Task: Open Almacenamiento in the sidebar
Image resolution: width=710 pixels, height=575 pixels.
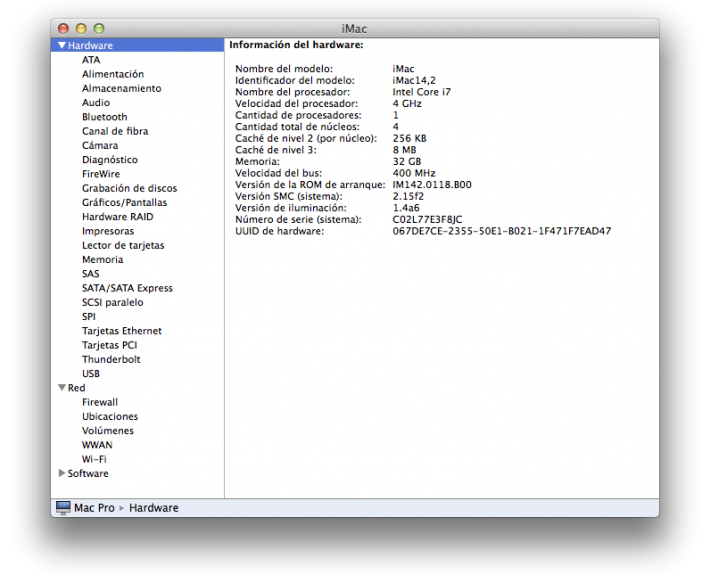Action: click(x=121, y=88)
